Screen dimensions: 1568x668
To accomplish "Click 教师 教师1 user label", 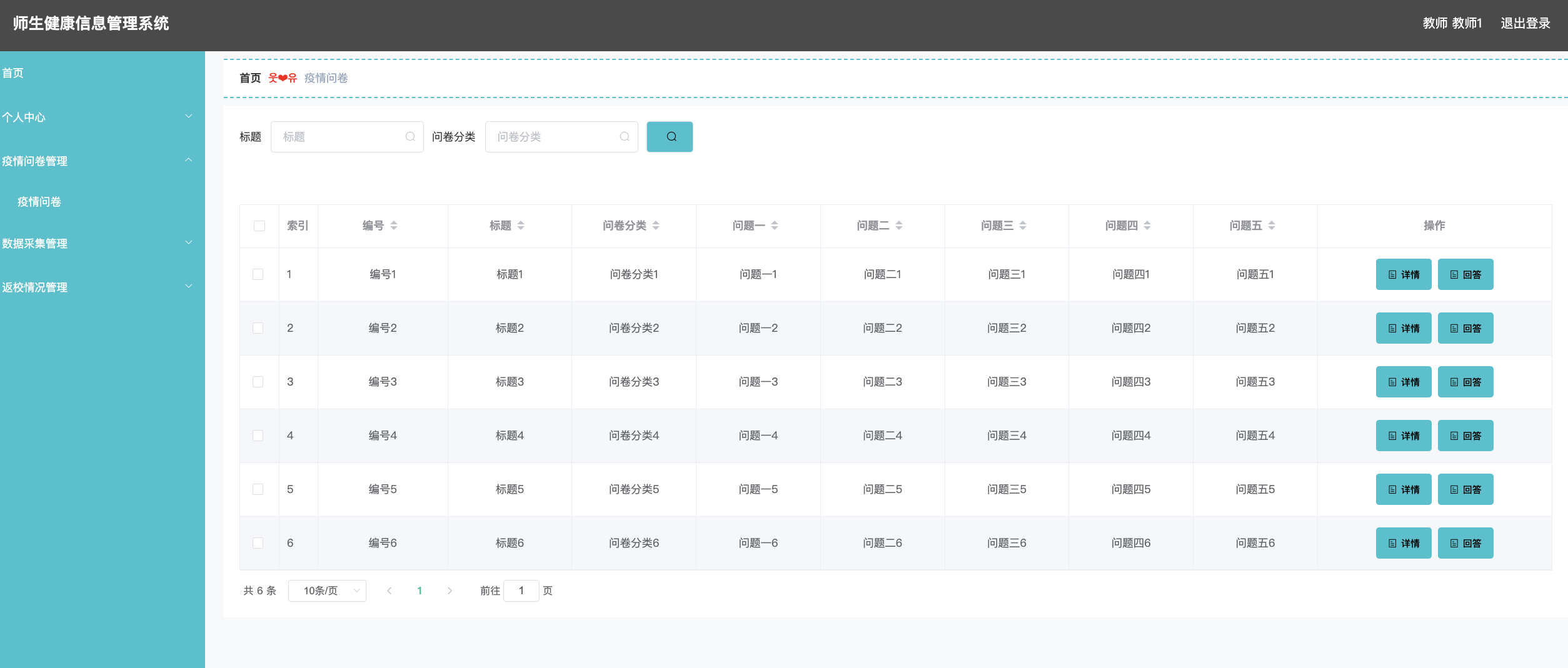I will (1452, 24).
